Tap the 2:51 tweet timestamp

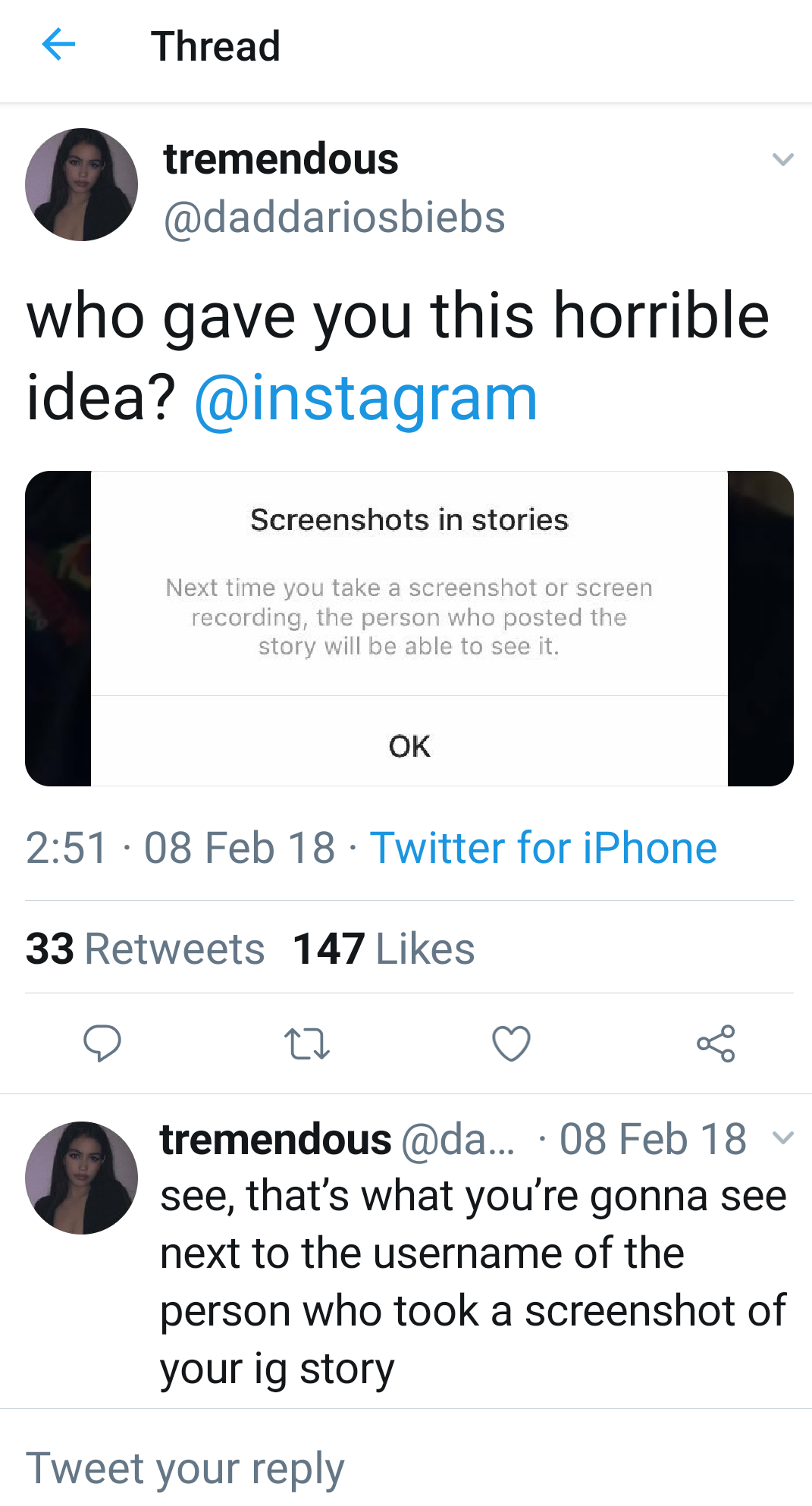click(66, 847)
